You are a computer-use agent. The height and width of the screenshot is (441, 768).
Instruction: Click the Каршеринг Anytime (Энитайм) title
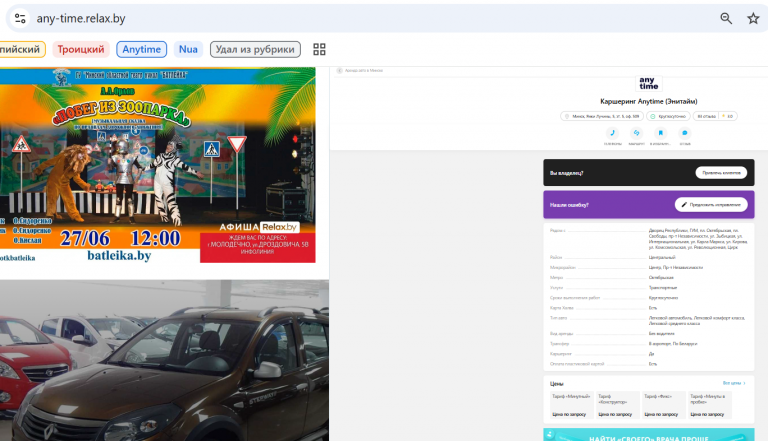coord(648,101)
